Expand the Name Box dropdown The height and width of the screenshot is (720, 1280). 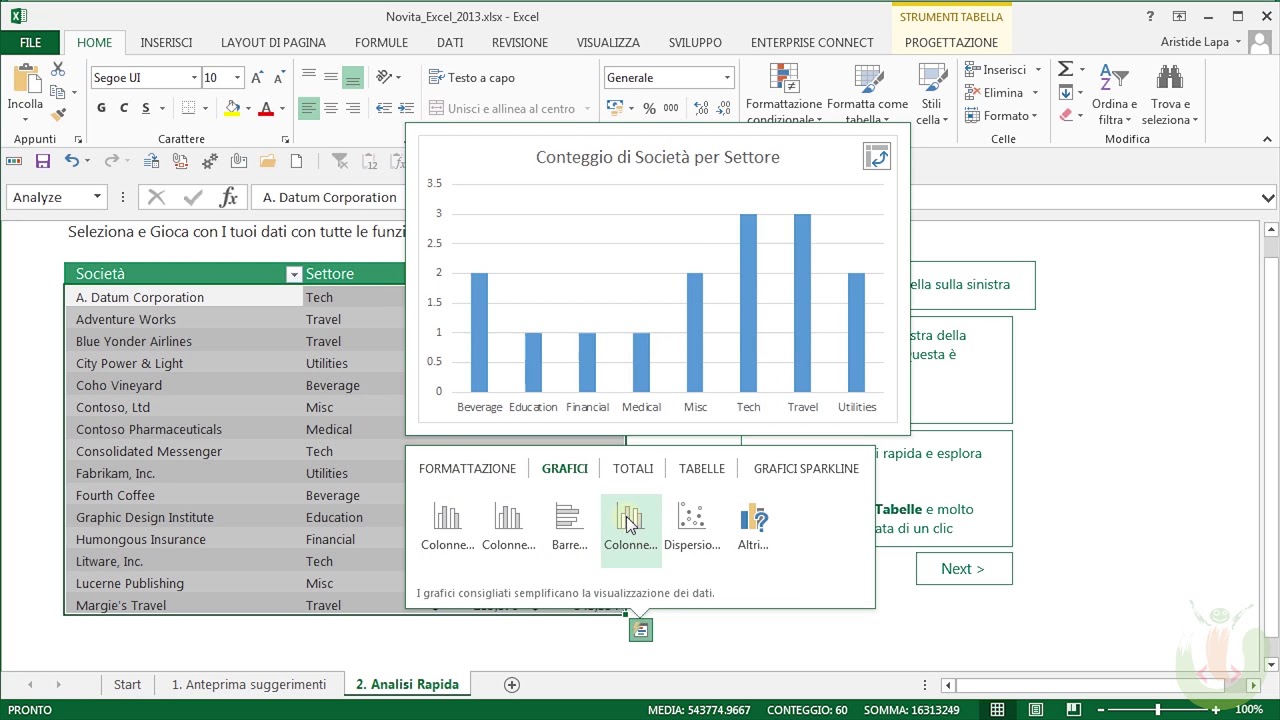click(97, 197)
